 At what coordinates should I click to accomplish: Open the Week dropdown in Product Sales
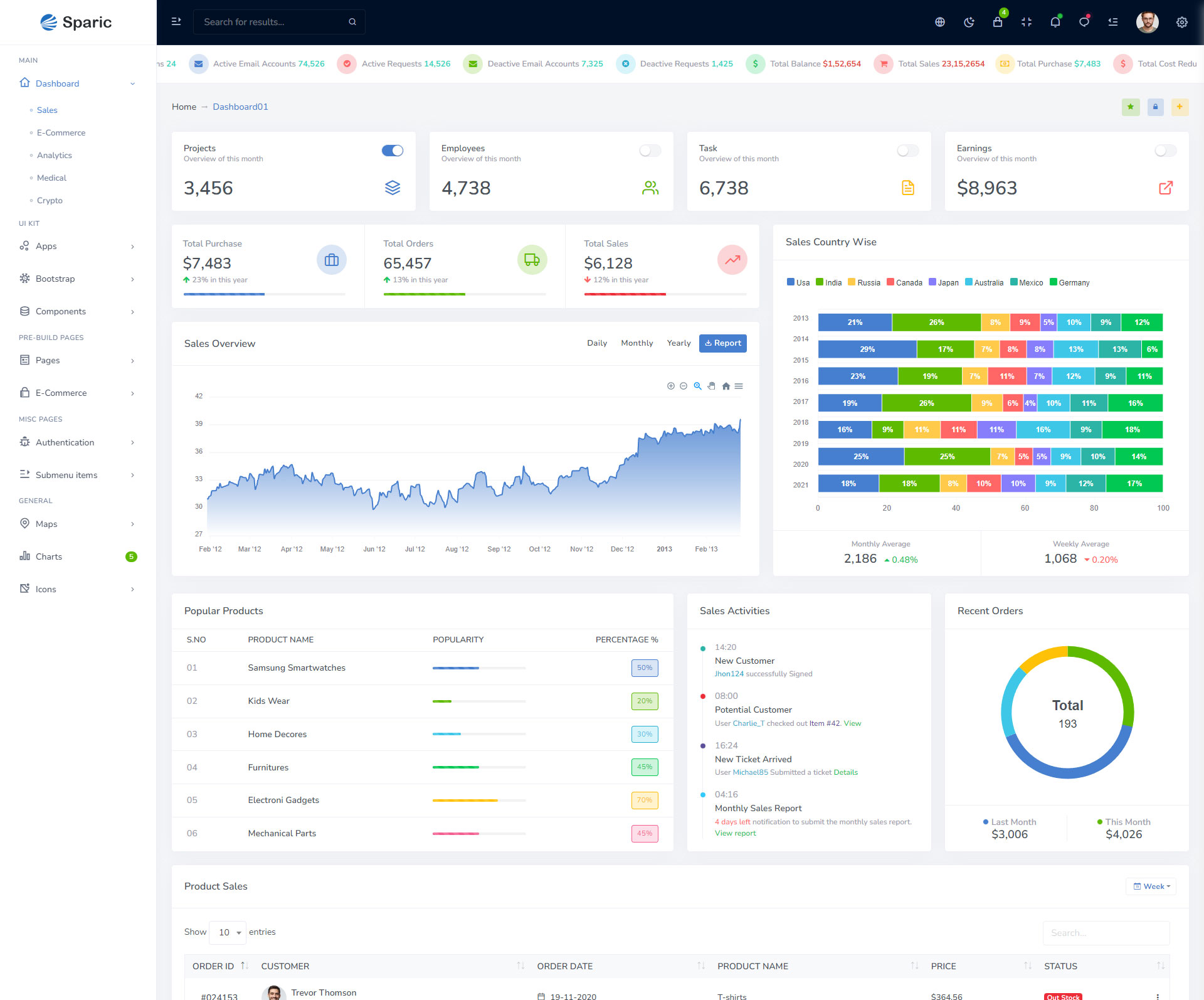point(1151,886)
